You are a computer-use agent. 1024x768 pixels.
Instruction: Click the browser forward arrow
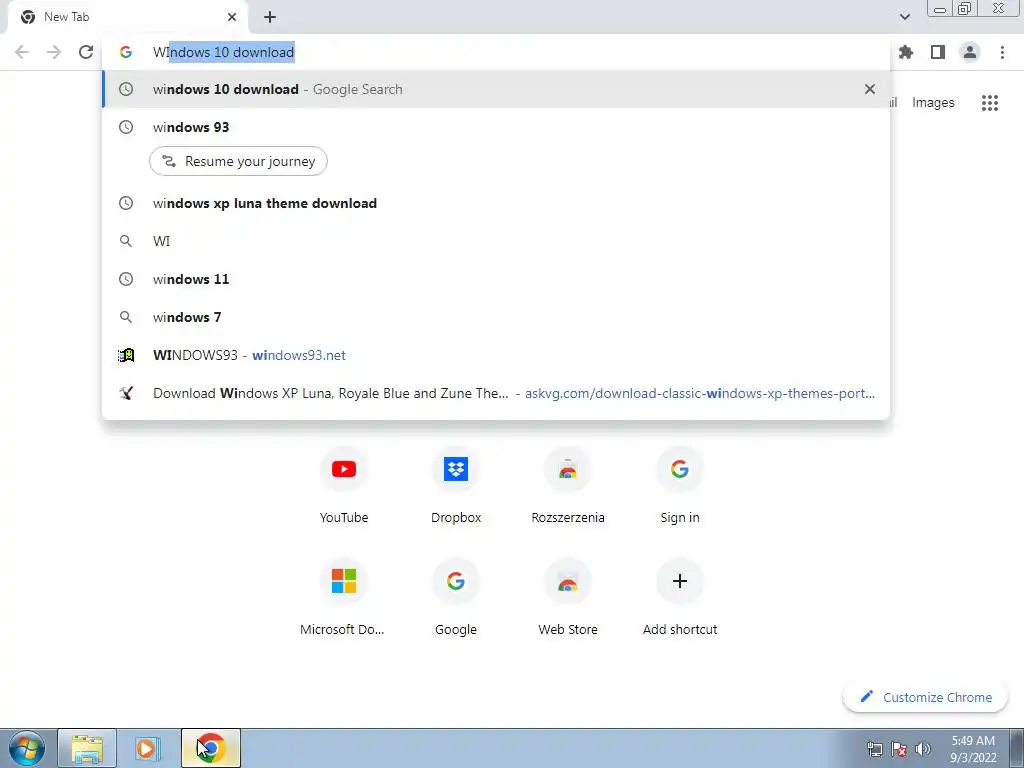[x=54, y=52]
